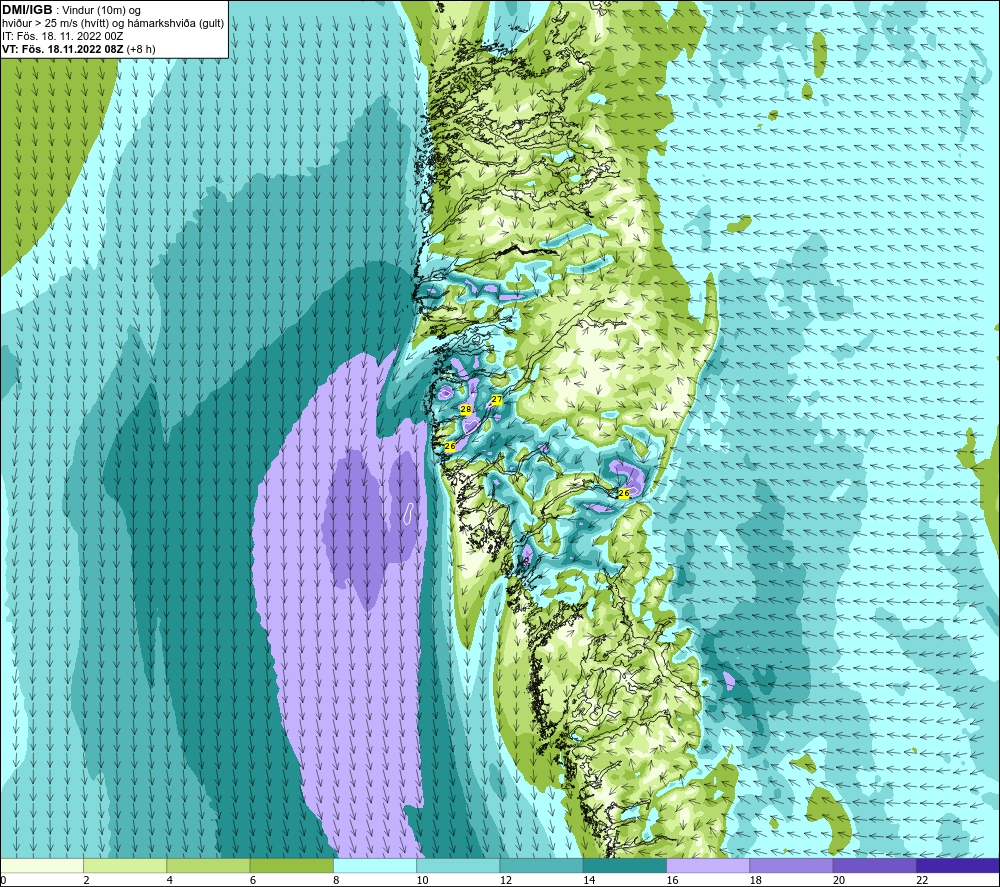Viewport: 1000px width, 887px height.
Task: Click the 'IT: Fös. 18. 11. 2022 00Z' line
Action: [62, 36]
